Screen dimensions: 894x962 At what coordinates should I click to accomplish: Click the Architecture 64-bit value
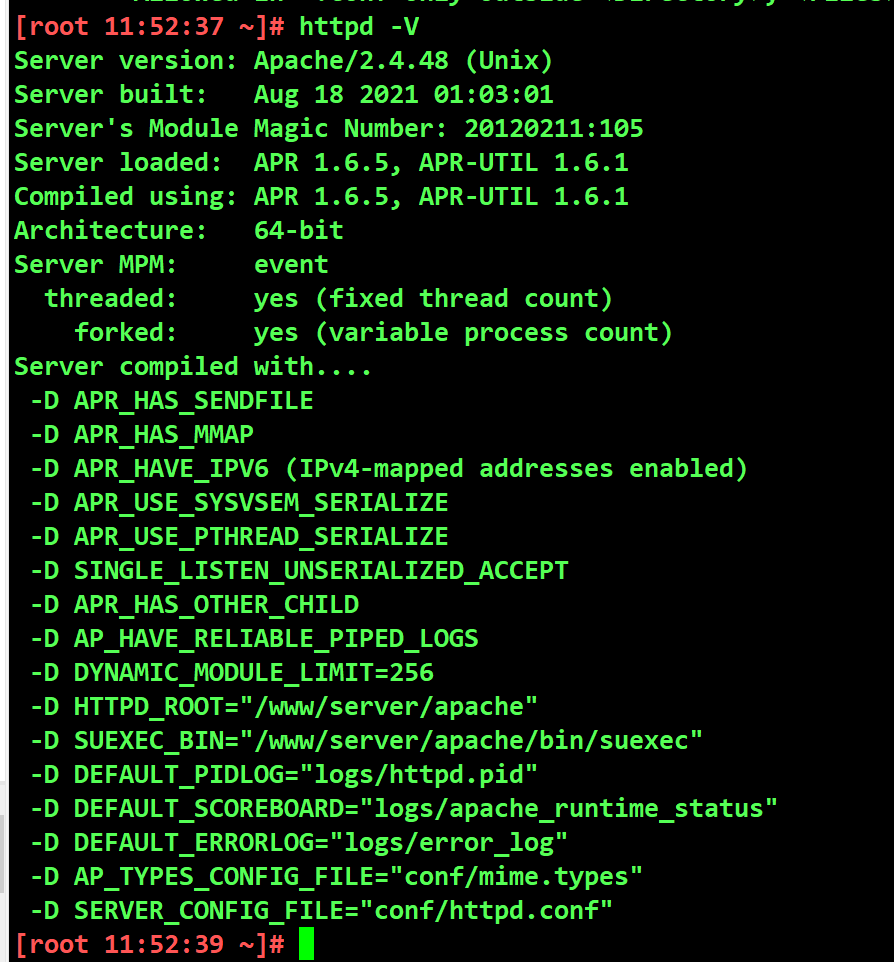click(298, 231)
